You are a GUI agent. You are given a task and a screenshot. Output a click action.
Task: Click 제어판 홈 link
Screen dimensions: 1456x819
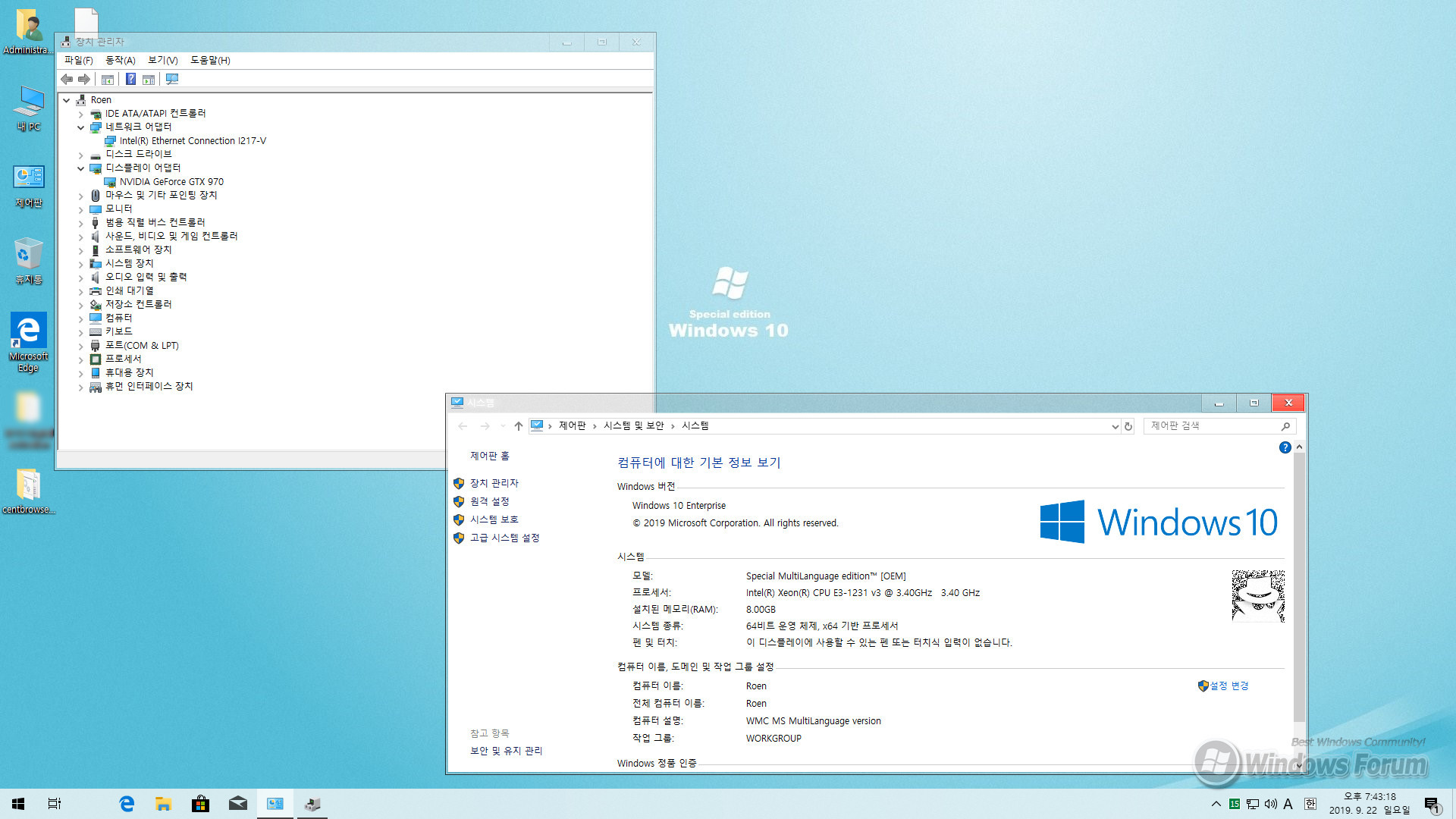490,456
